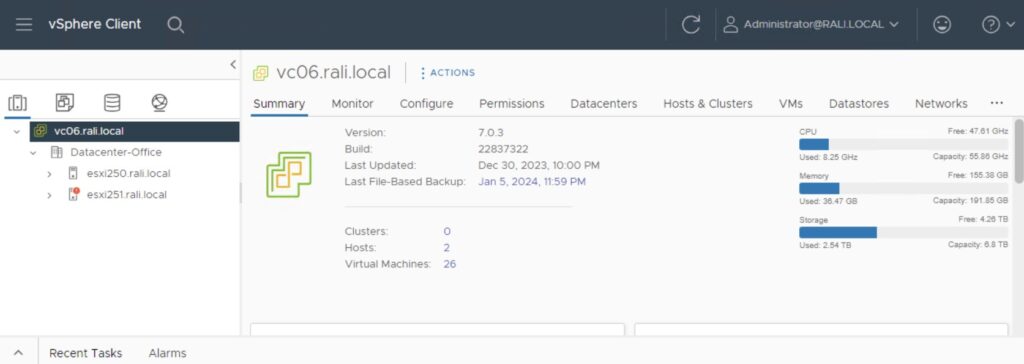
Task: Click the vc06.rali.local page heading
Action: [333, 73]
